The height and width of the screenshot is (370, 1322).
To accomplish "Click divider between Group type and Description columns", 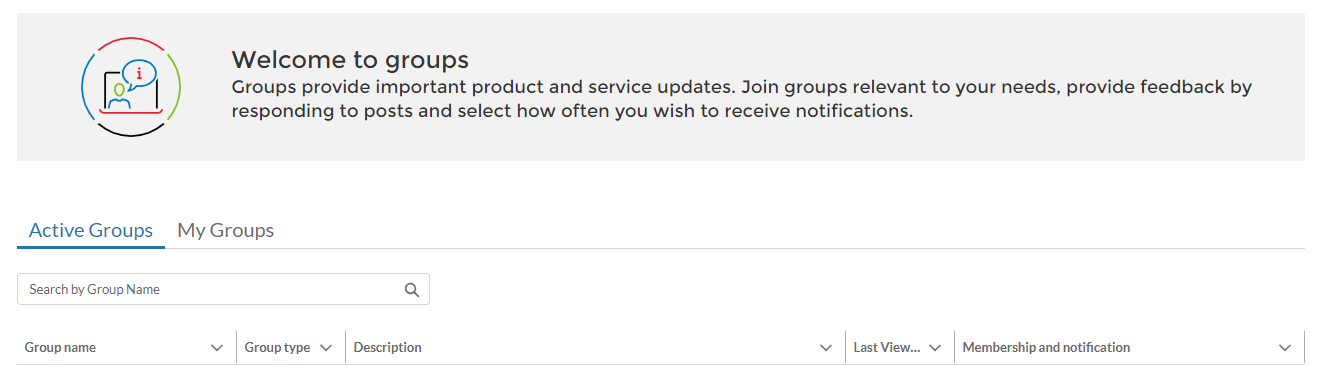I will [345, 347].
